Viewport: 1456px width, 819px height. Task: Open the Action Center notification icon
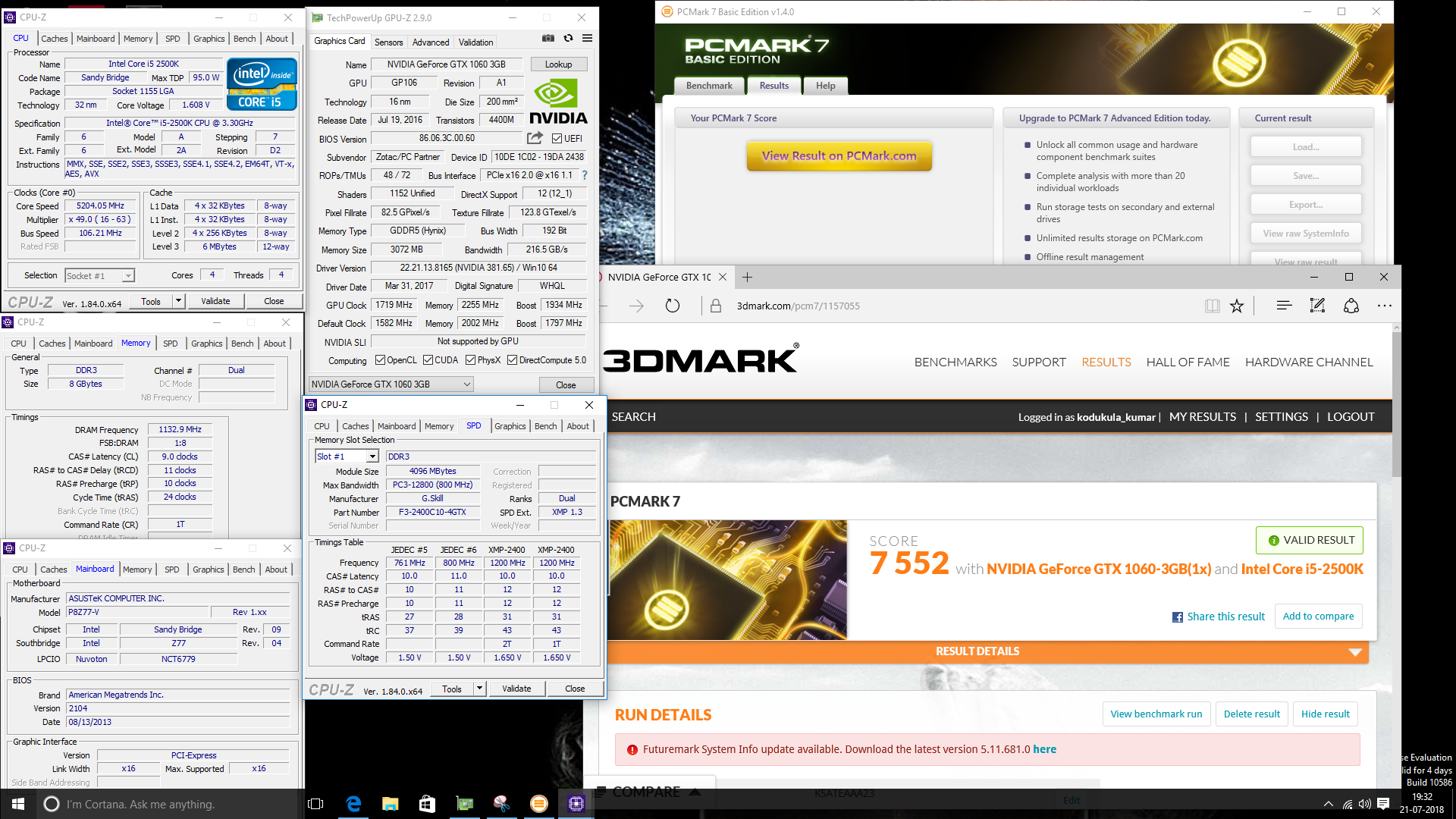1382,804
